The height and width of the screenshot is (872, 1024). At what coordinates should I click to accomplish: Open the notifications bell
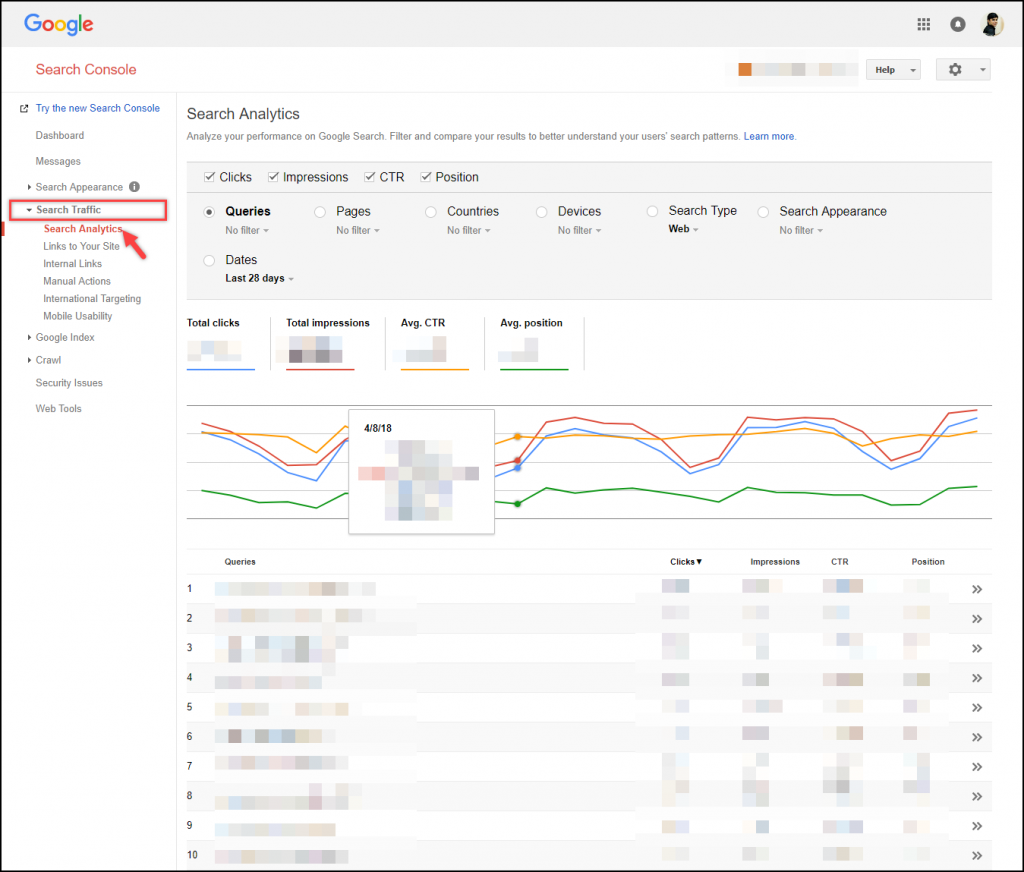point(957,23)
